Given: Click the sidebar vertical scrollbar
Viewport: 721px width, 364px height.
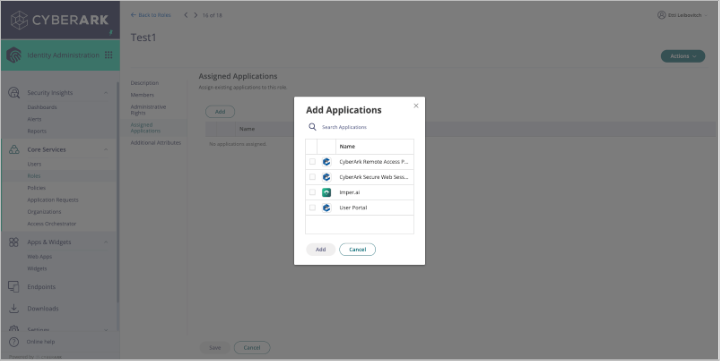Looking at the screenshot, I should point(118,193).
